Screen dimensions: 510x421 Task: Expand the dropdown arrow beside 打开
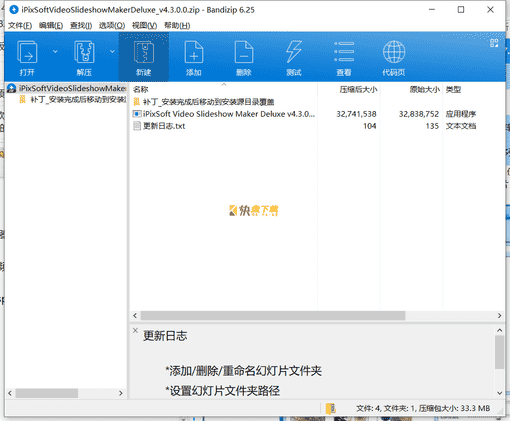[x=55, y=51]
